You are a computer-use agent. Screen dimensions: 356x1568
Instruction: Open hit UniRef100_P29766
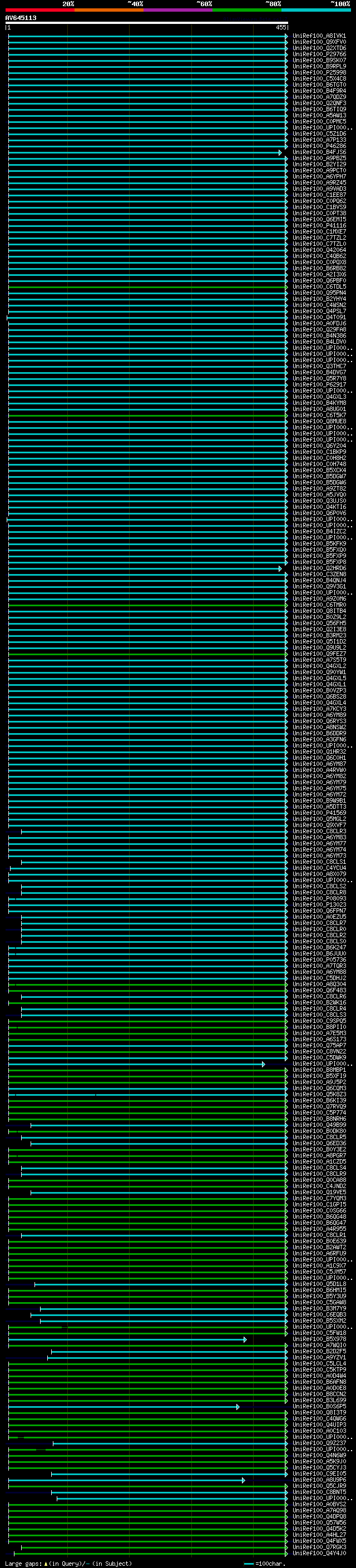[x=319, y=54]
